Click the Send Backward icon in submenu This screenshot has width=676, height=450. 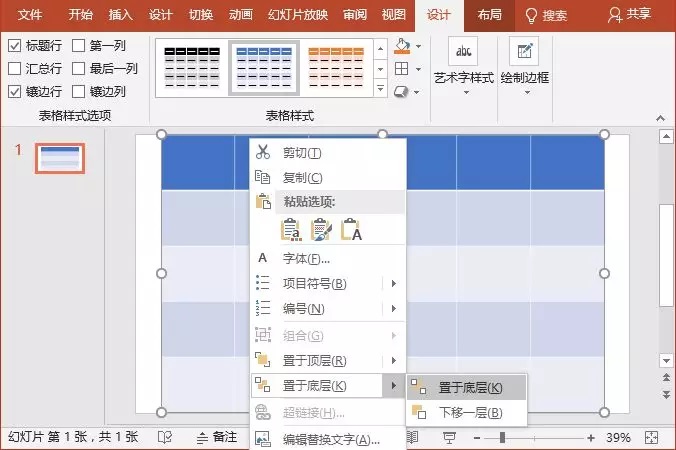(419, 412)
